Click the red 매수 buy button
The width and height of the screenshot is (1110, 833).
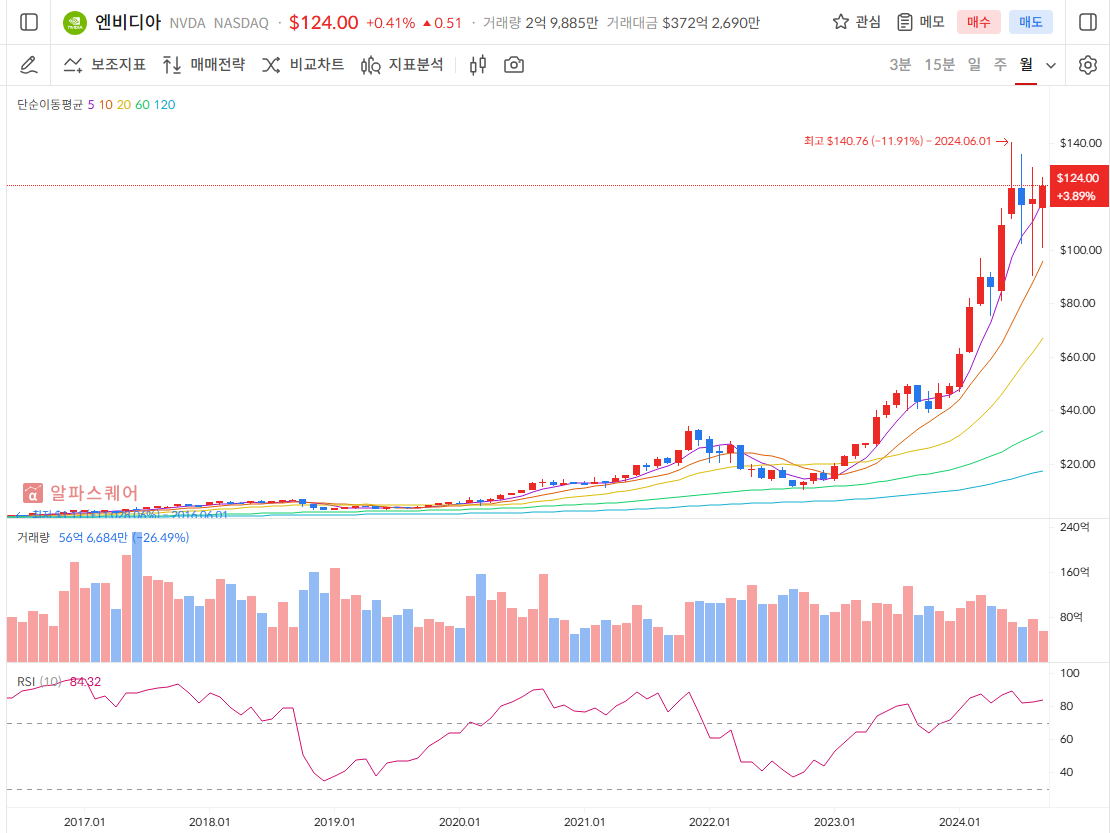tap(978, 22)
